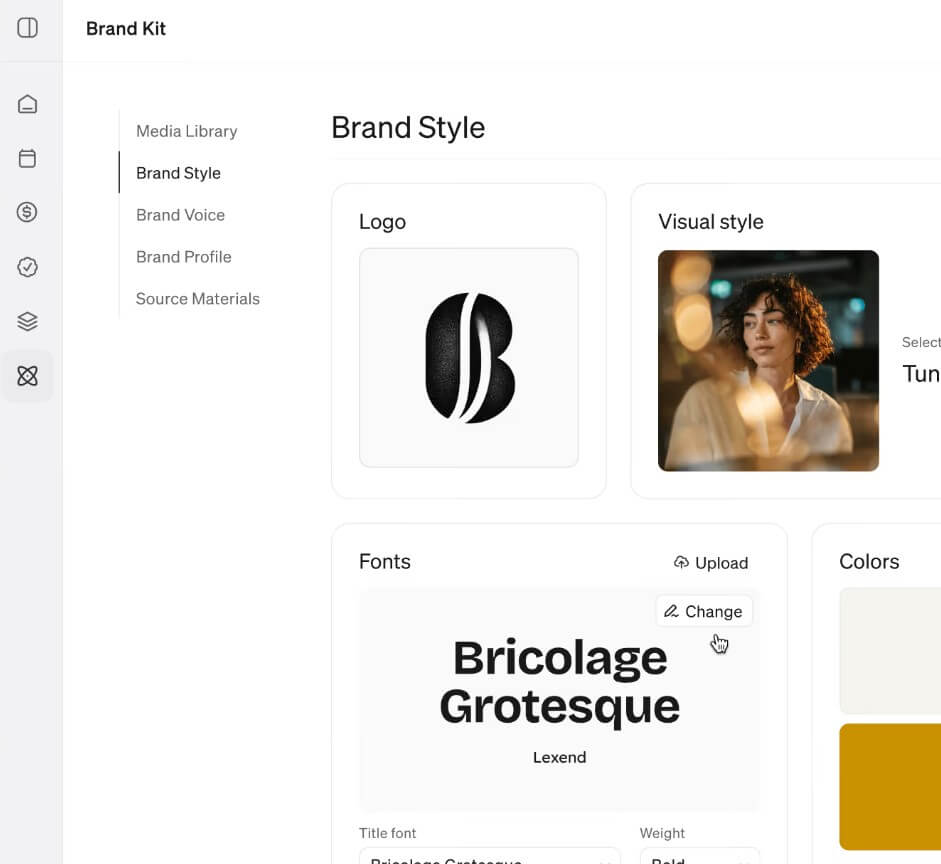Upload a new font

(x=711, y=563)
